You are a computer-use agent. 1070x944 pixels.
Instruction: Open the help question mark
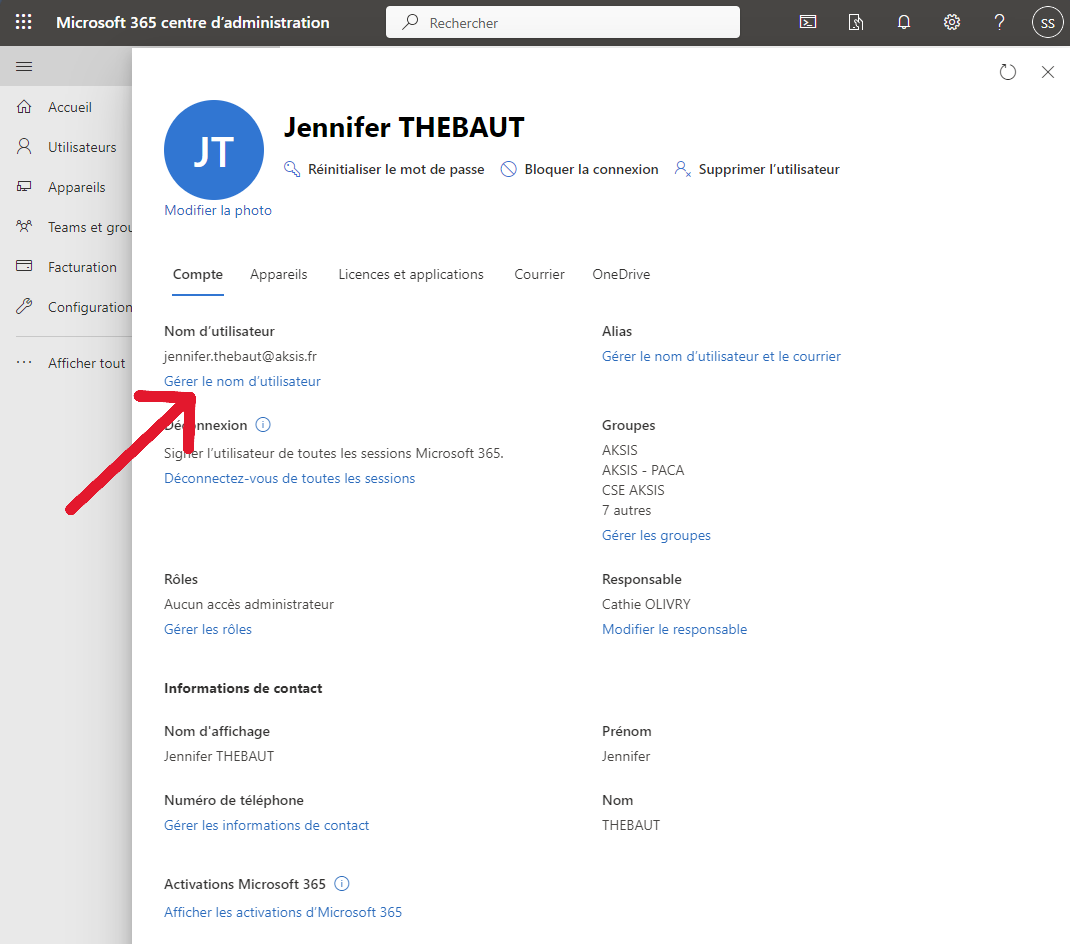999,23
